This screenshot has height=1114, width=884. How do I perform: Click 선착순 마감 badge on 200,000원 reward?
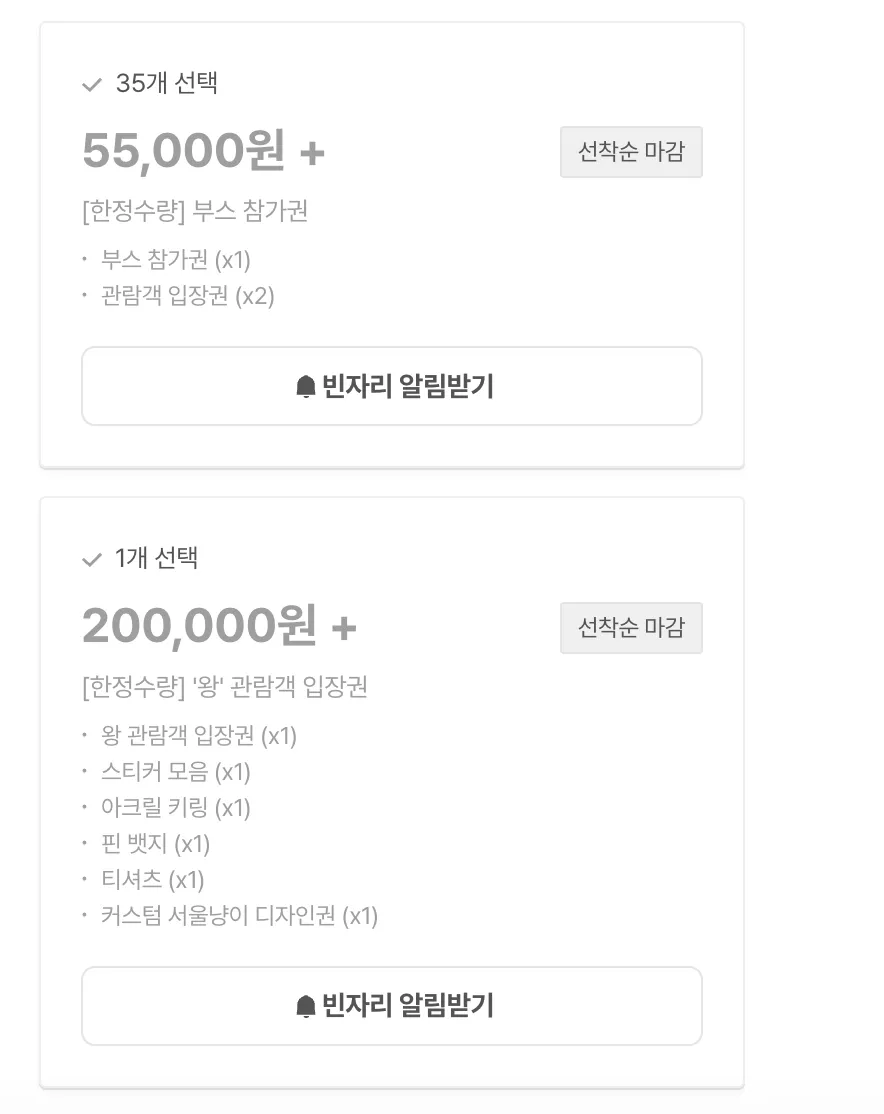(631, 627)
